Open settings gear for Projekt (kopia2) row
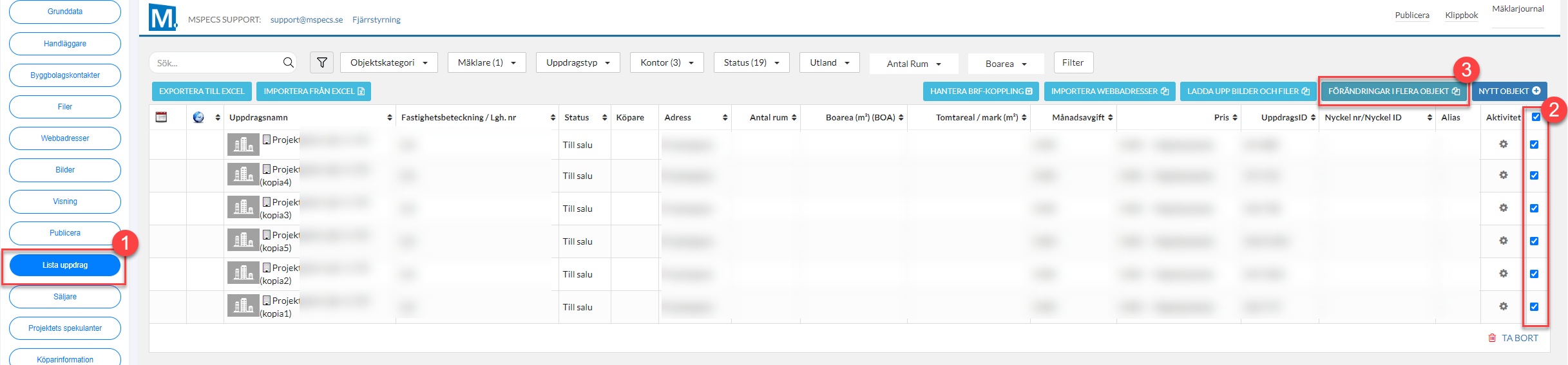The width and height of the screenshot is (1568, 365). [x=1503, y=274]
